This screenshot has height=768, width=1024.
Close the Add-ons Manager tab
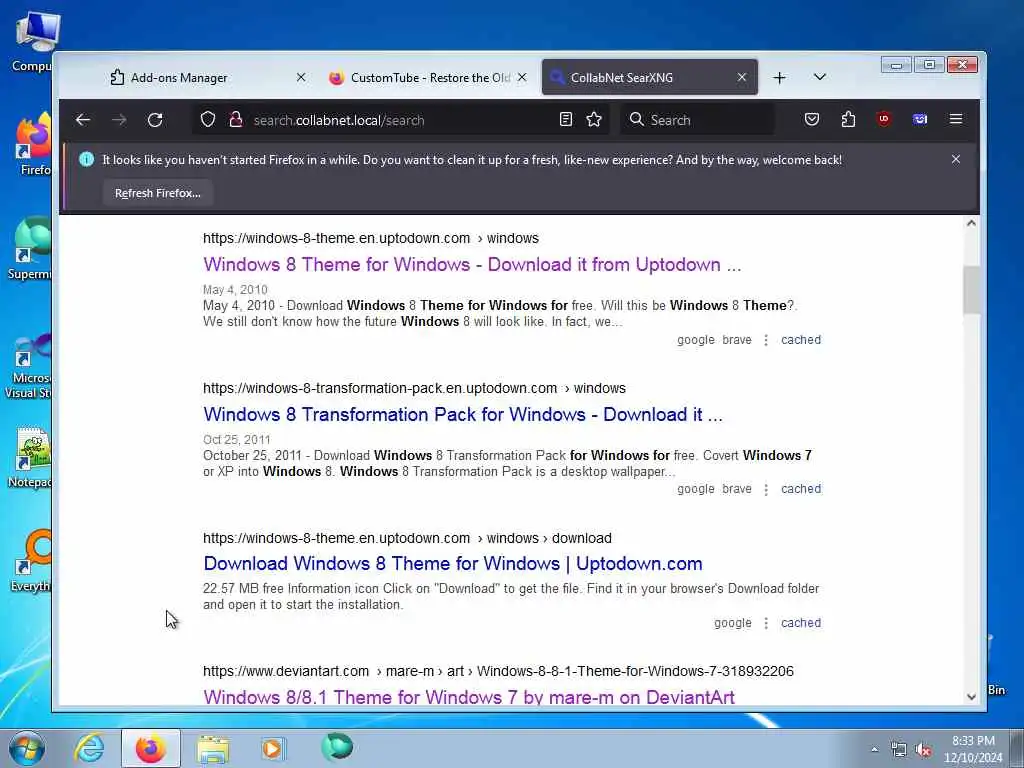[x=300, y=77]
